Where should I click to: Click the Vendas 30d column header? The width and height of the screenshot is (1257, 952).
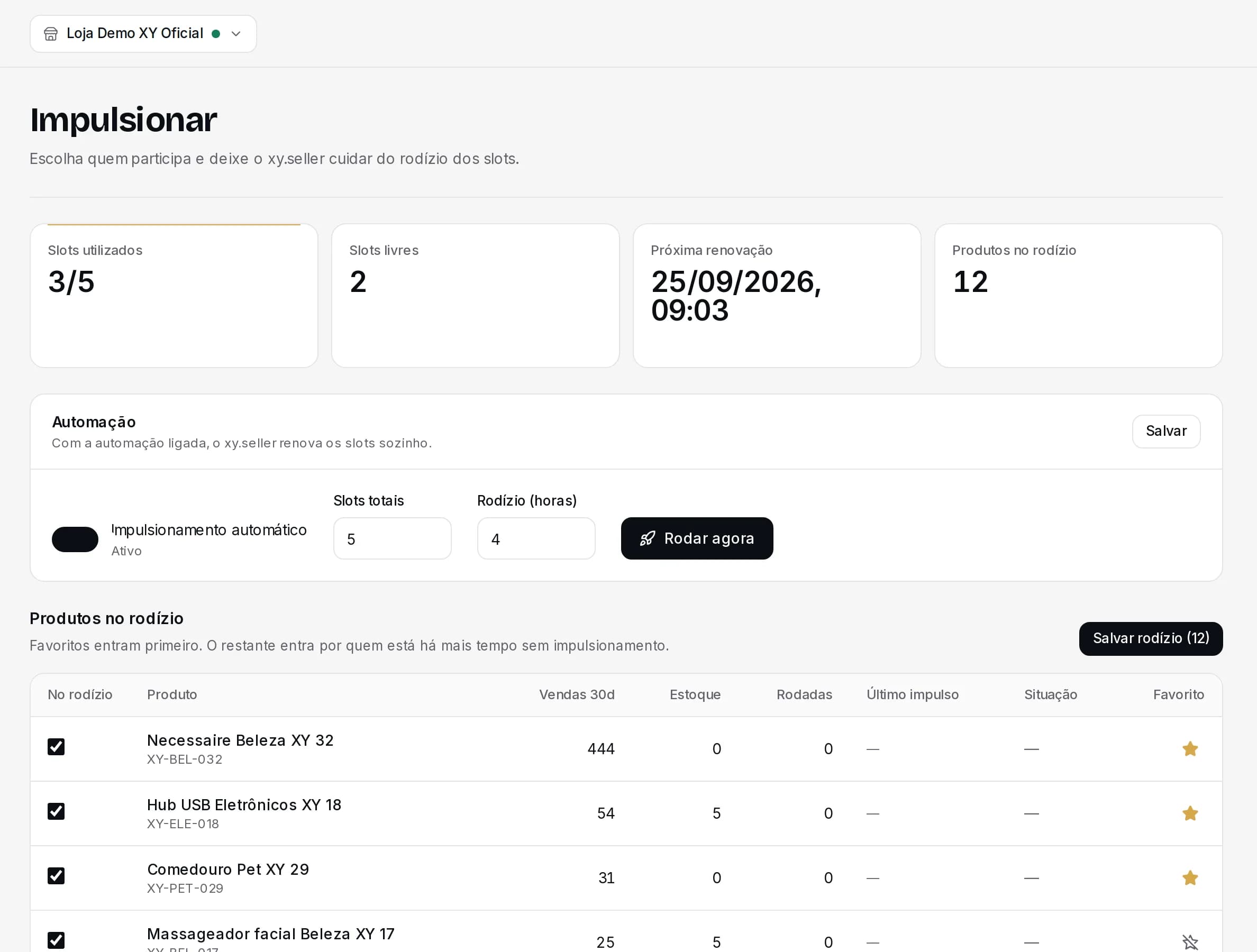(576, 694)
